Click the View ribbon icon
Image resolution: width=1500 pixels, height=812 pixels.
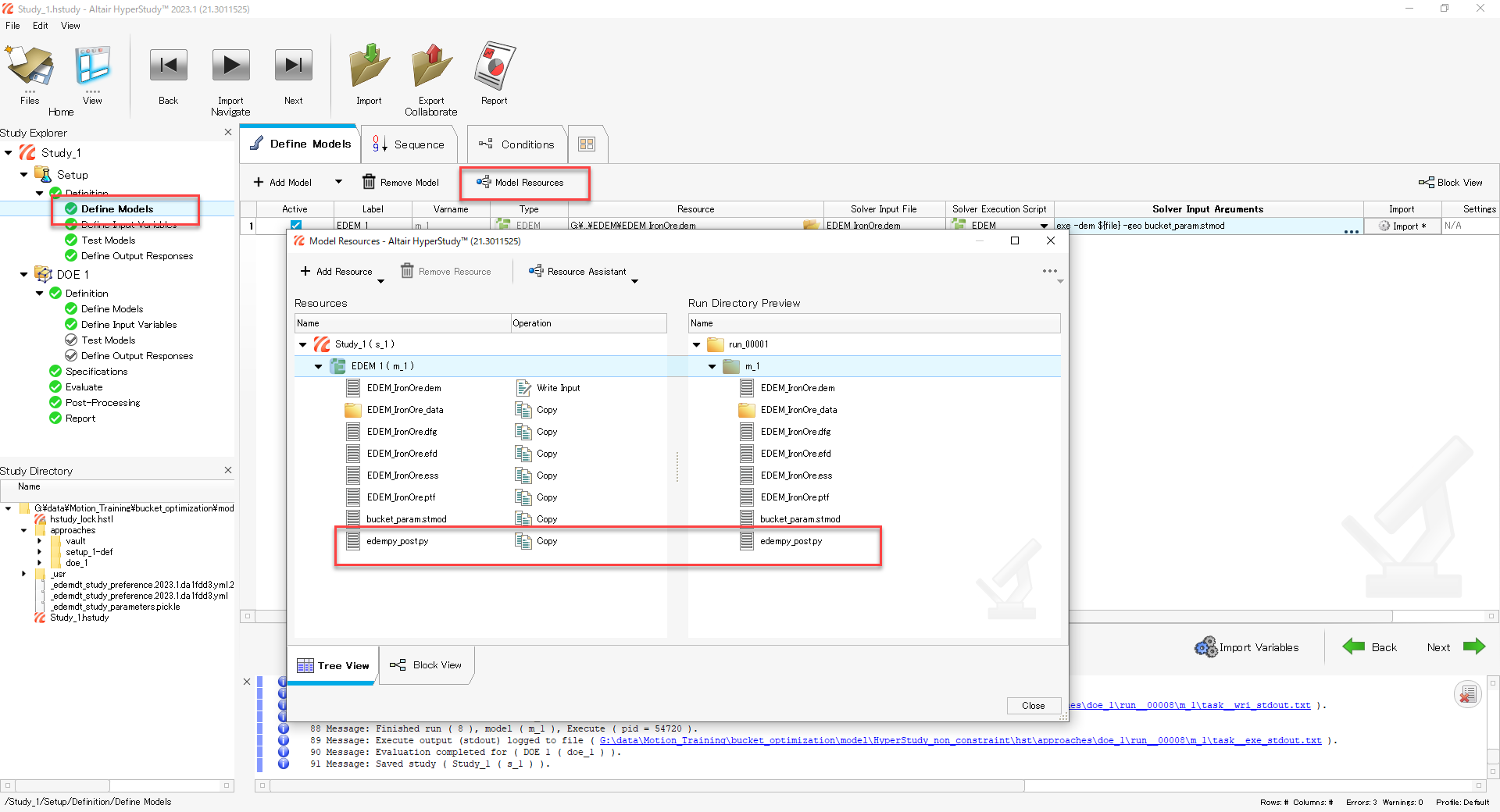tap(92, 66)
